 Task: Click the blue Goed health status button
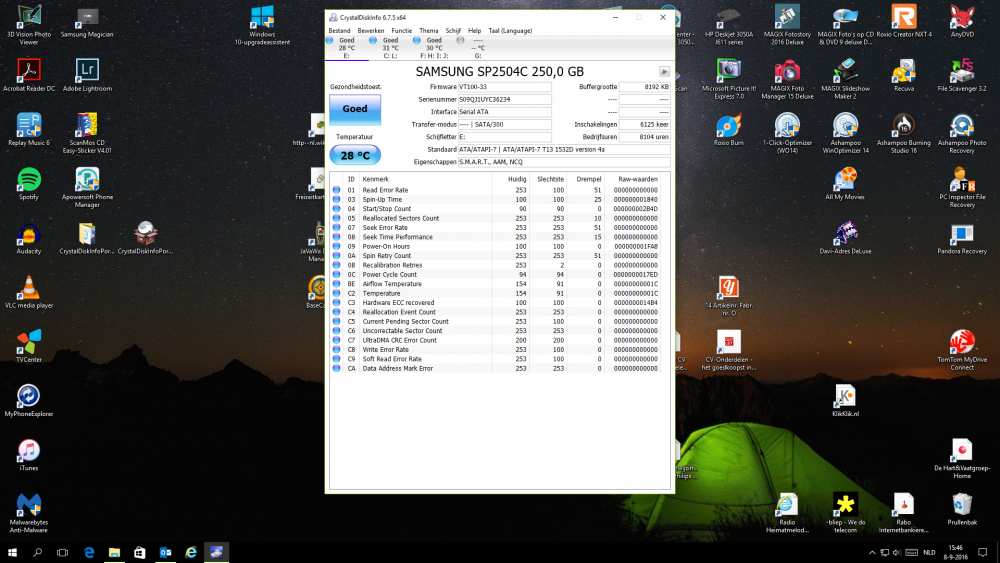pos(355,109)
